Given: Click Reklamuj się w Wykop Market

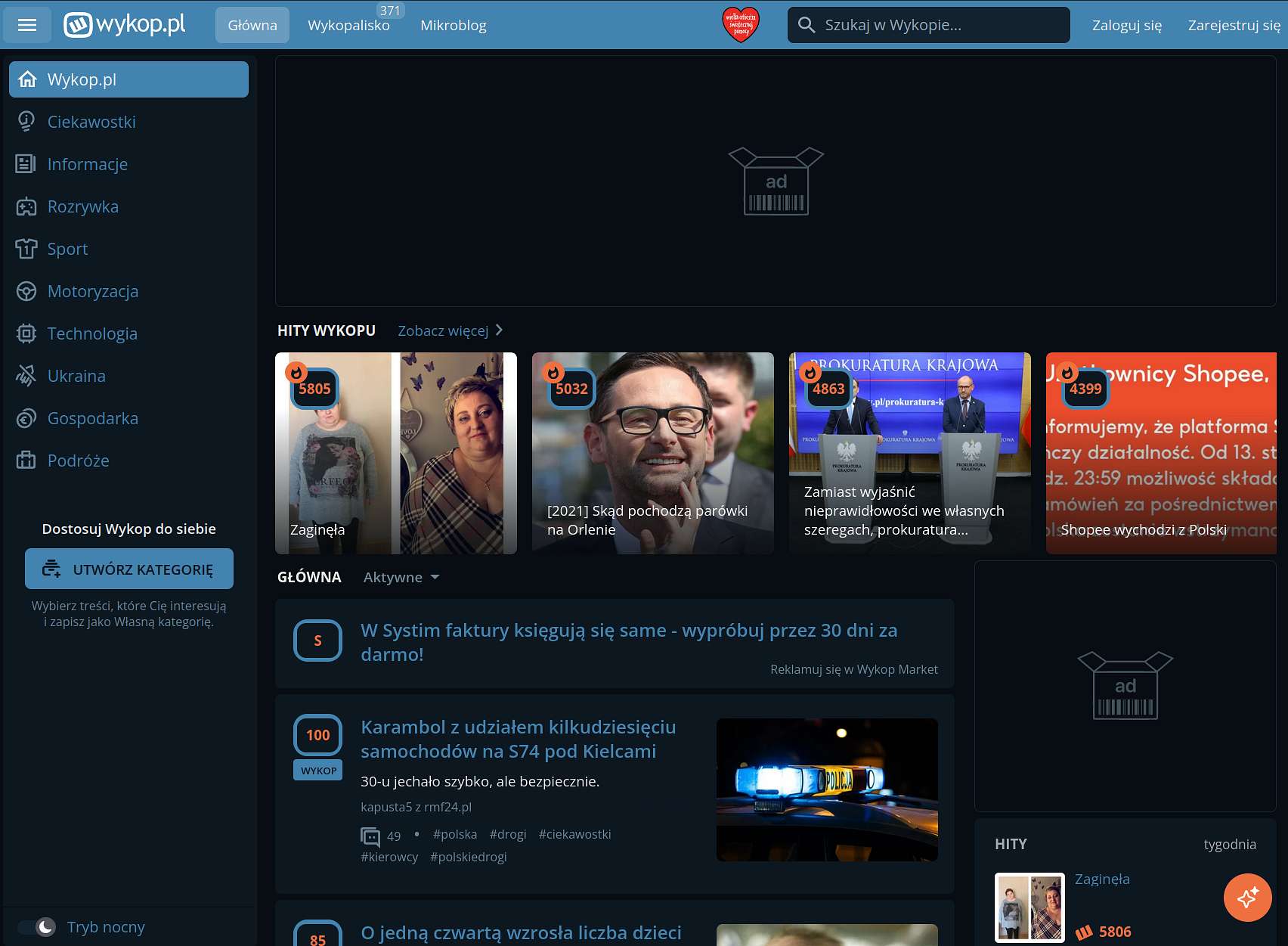Looking at the screenshot, I should (x=854, y=669).
